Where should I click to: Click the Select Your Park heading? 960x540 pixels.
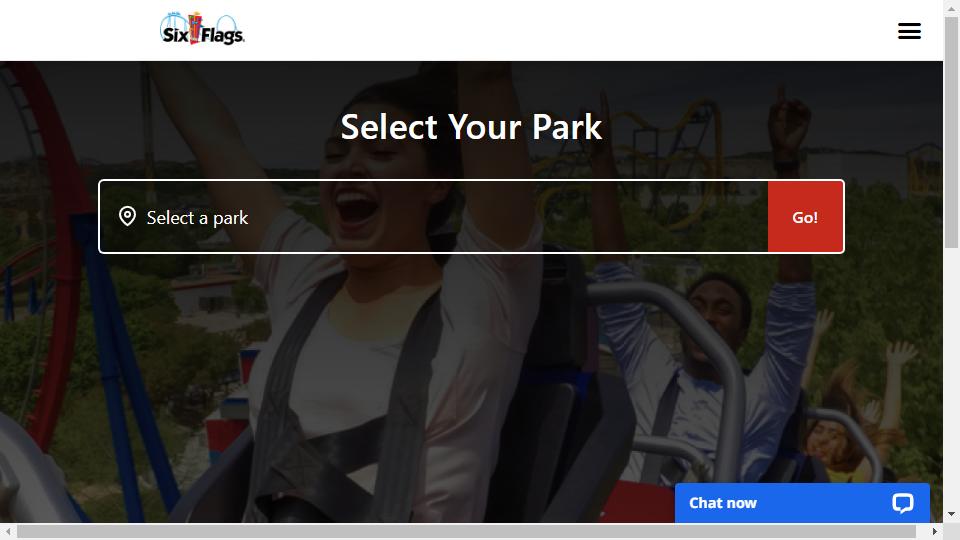471,127
